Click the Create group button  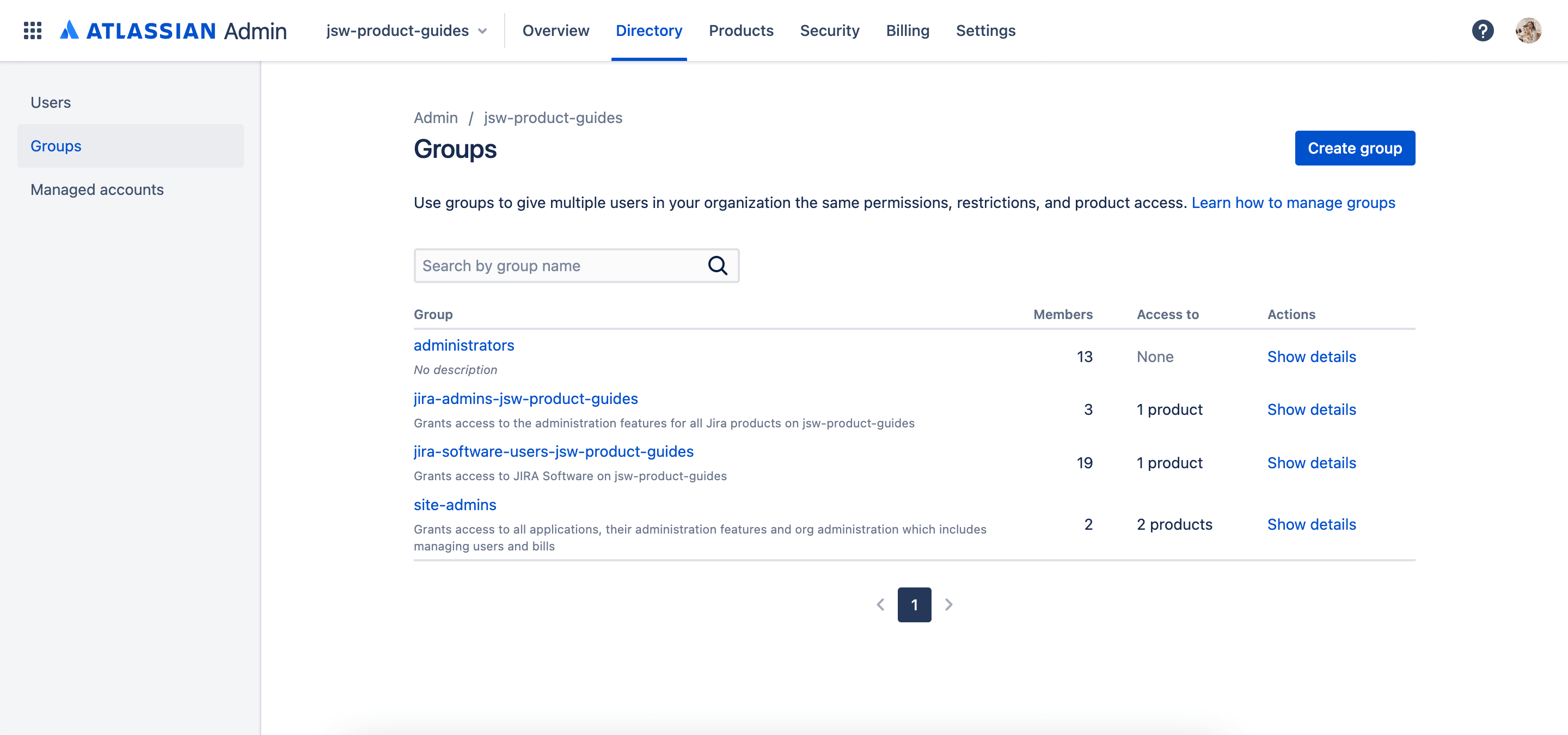(x=1355, y=148)
